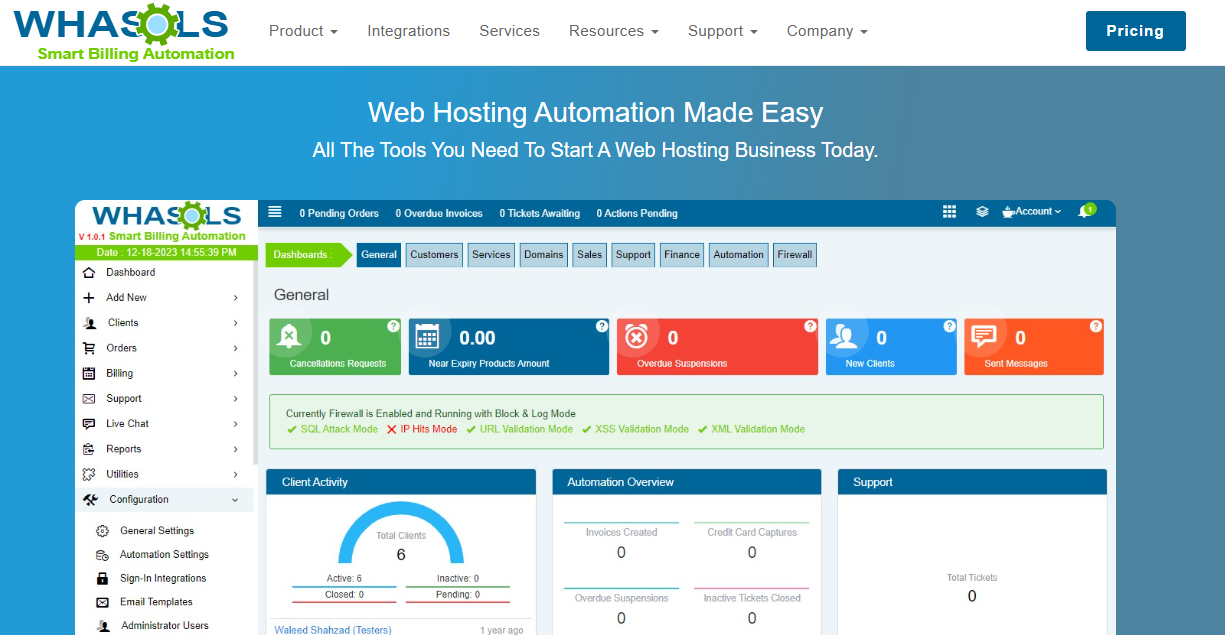The width and height of the screenshot is (1225, 635).
Task: Click the Near Expiry calendar icon
Action: tap(427, 337)
